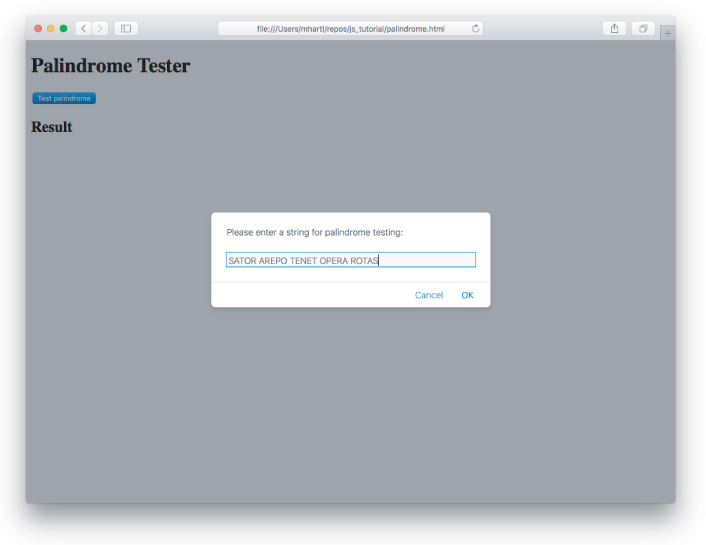Reload the palindrome.html page
This screenshot has width=706, height=545.
tap(475, 28)
